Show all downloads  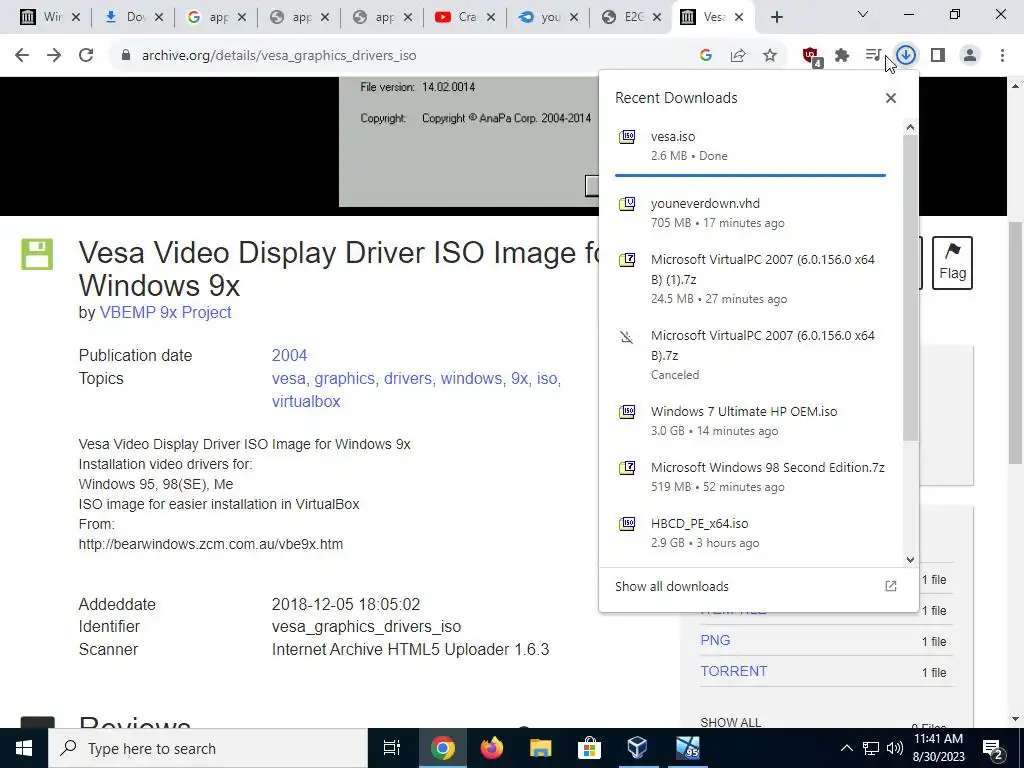click(x=756, y=586)
